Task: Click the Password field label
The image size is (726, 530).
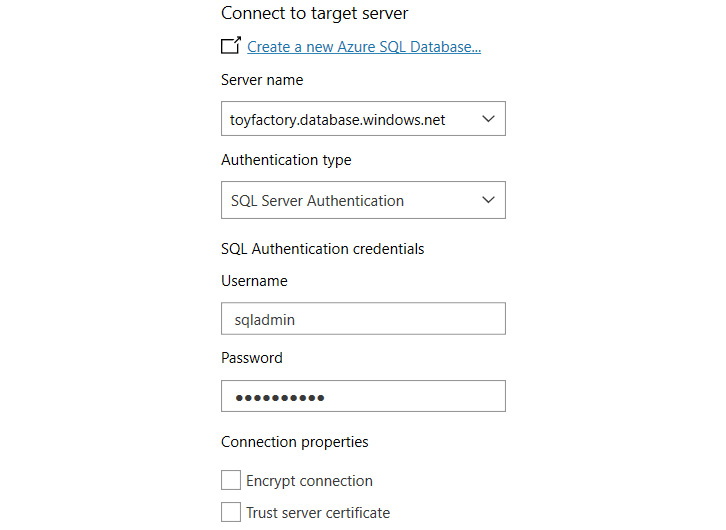Action: coord(252,358)
